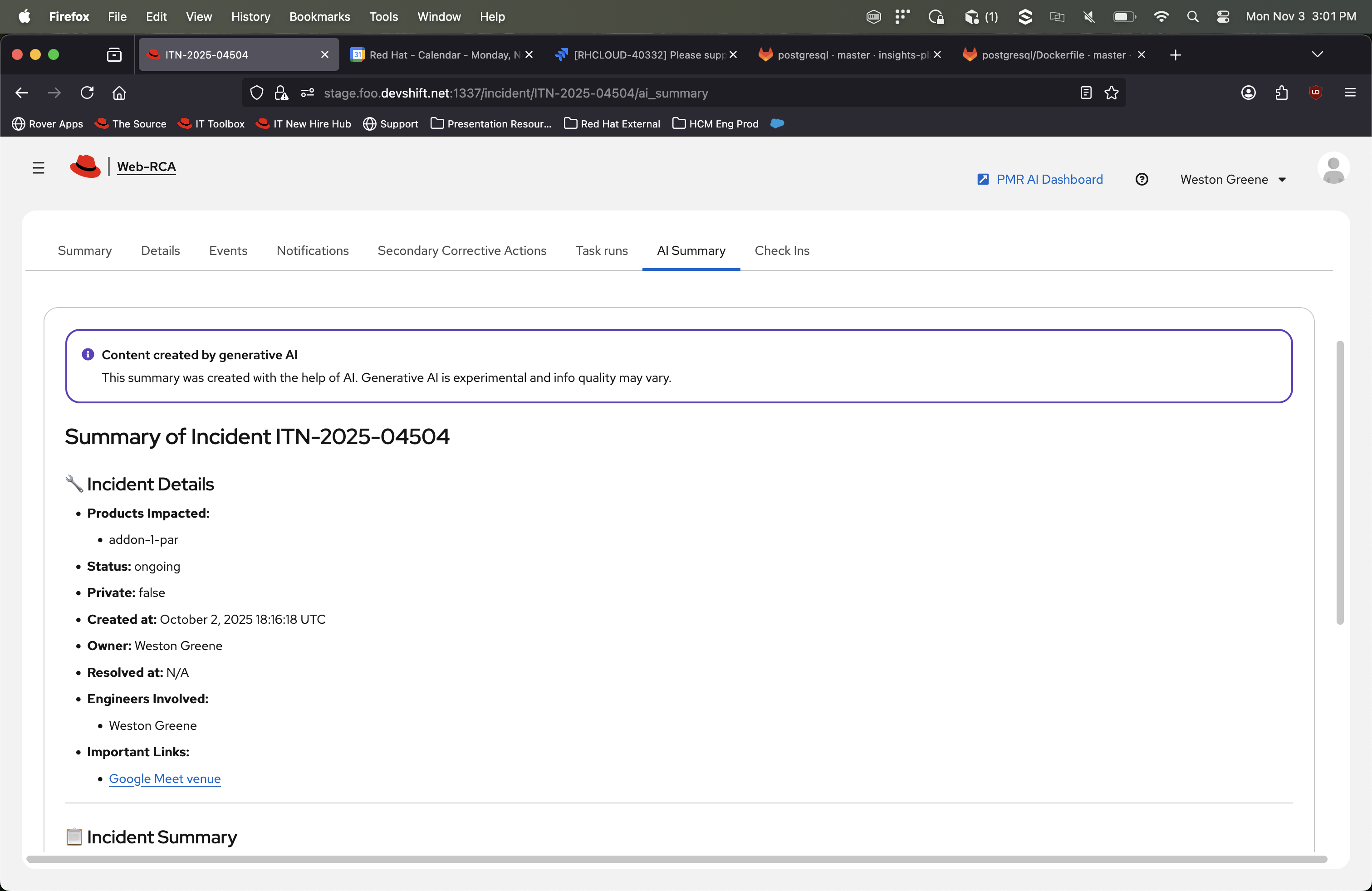1372x891 pixels.
Task: Open the uBlock Origin extension icon
Action: click(x=1315, y=93)
